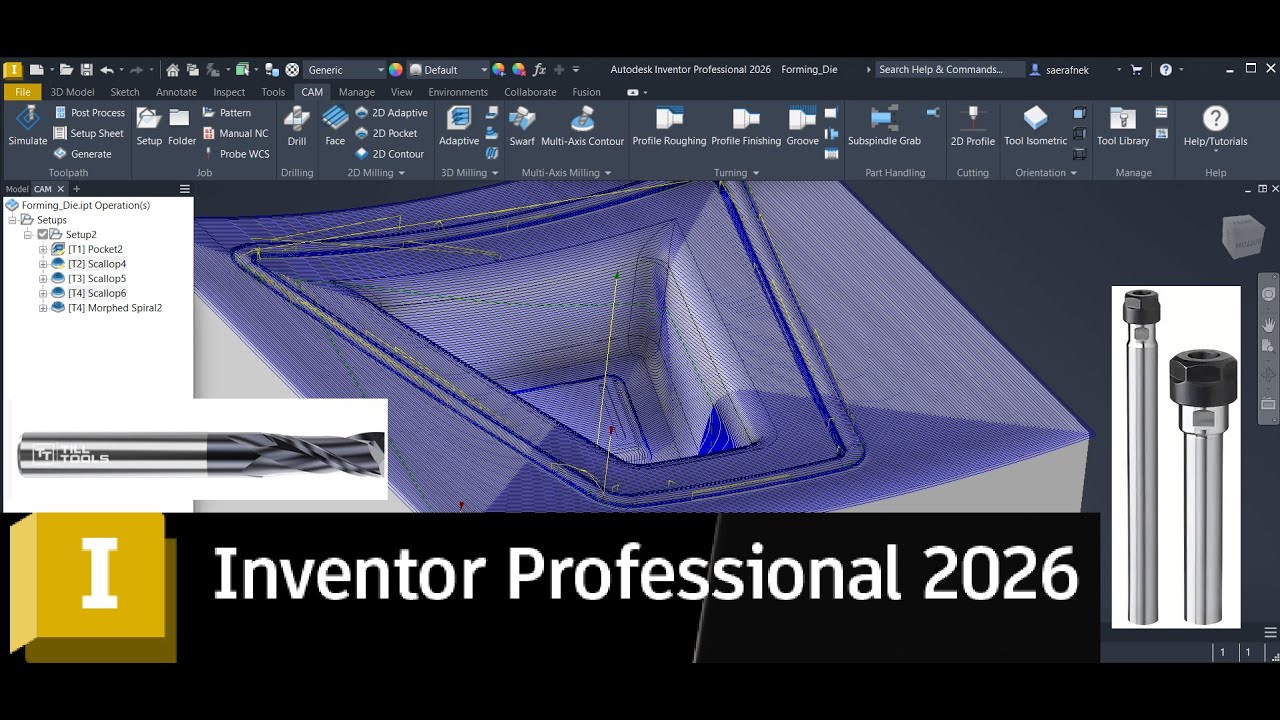Open the Inspect ribbon tab

coord(229,92)
